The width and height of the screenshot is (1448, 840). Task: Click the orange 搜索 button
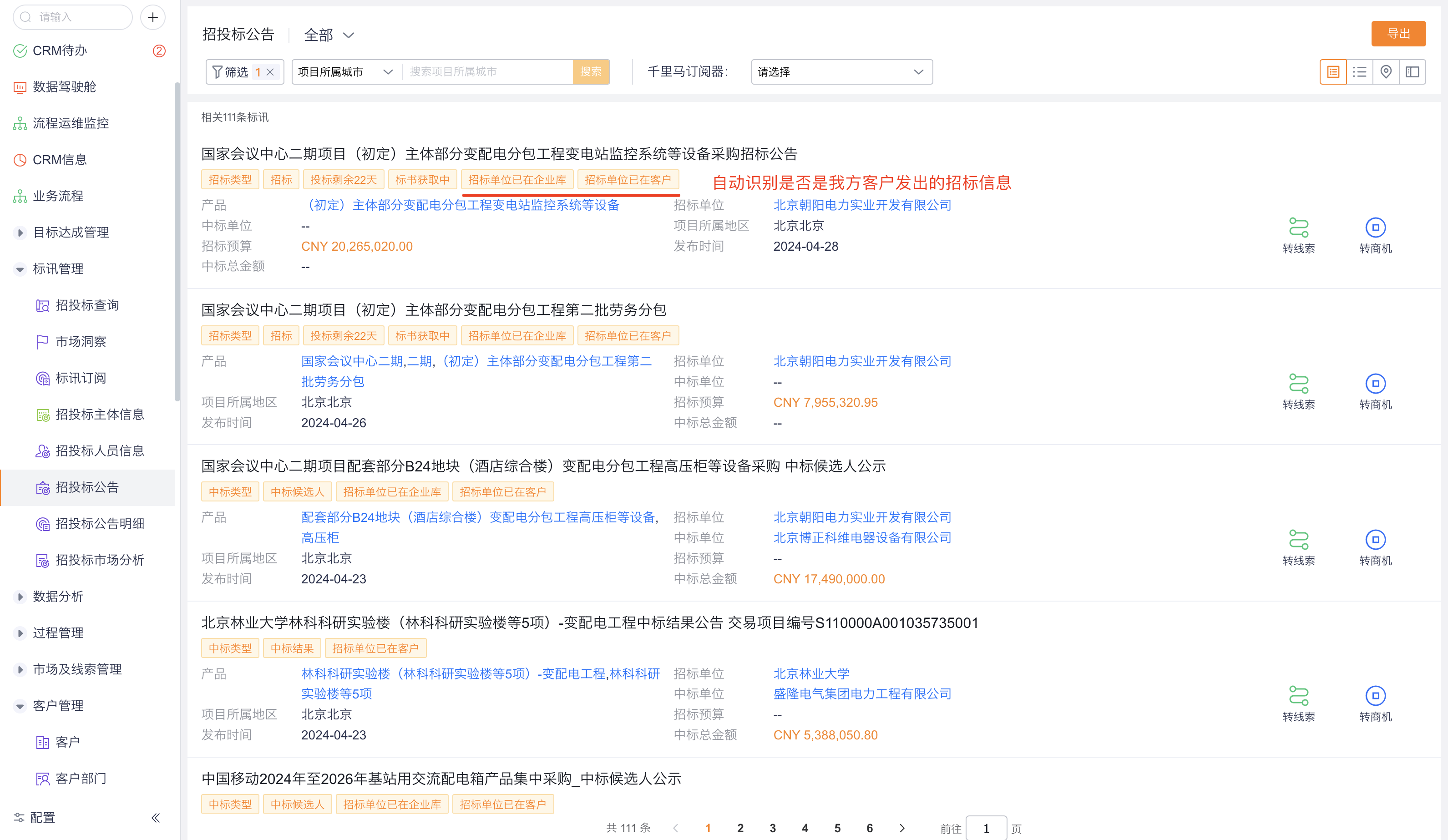click(x=591, y=72)
